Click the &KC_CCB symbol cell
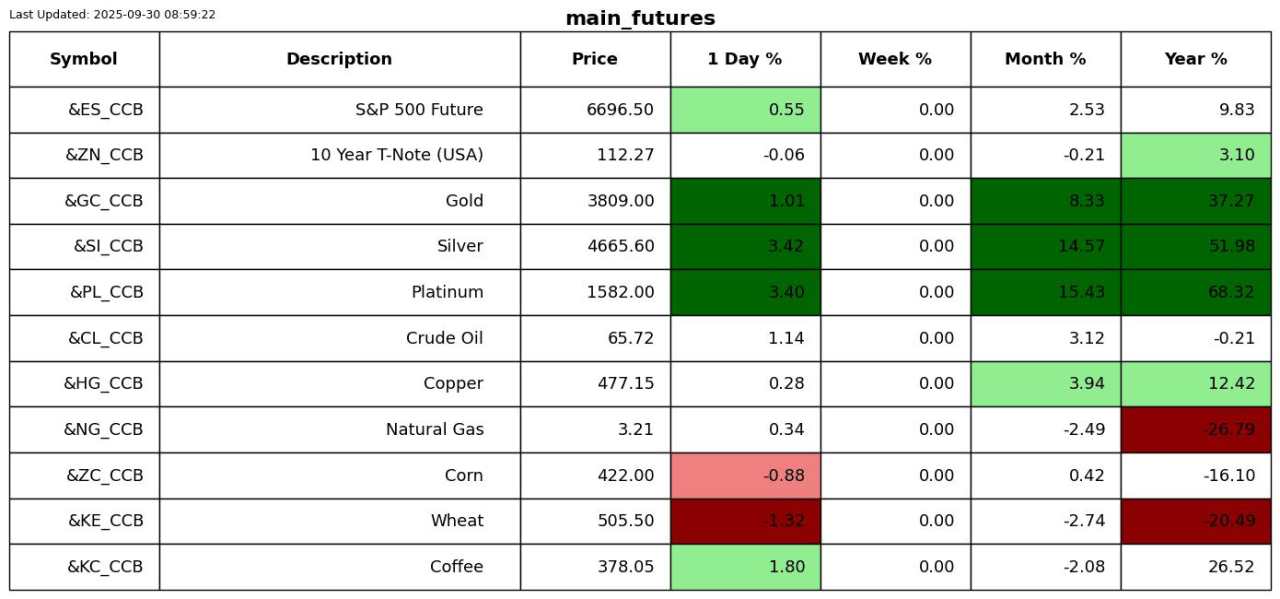1280x599 pixels. click(x=105, y=567)
